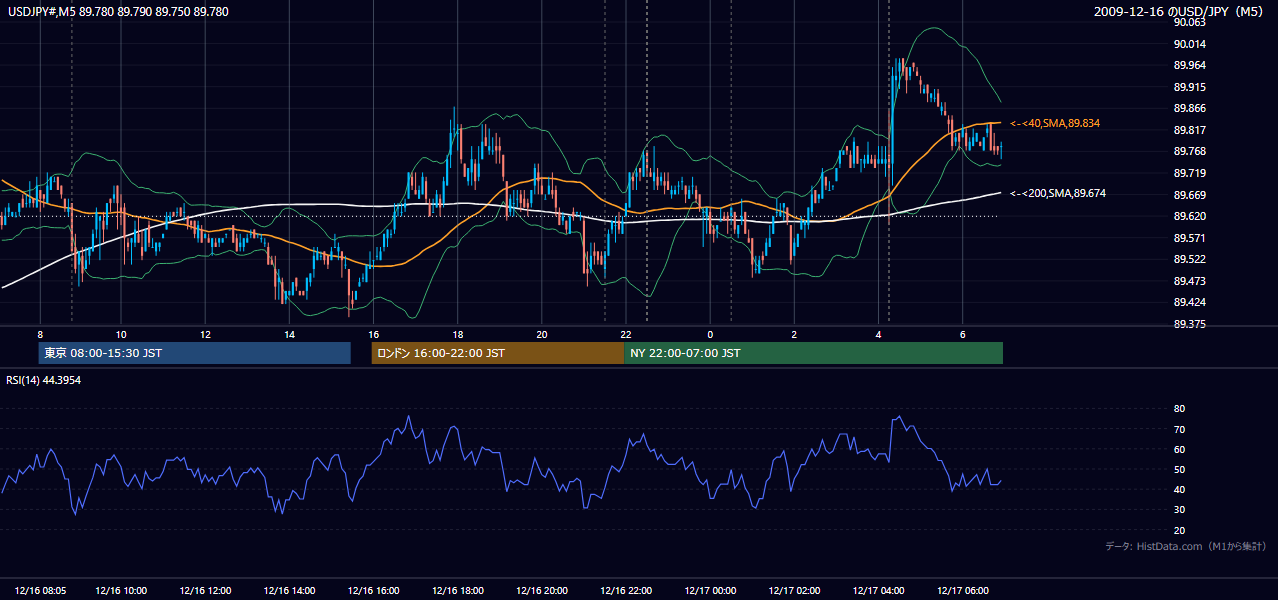Viewport: 1278px width, 600px height.
Task: Click the 12/16 16:00 timestamp
Action: (x=373, y=591)
